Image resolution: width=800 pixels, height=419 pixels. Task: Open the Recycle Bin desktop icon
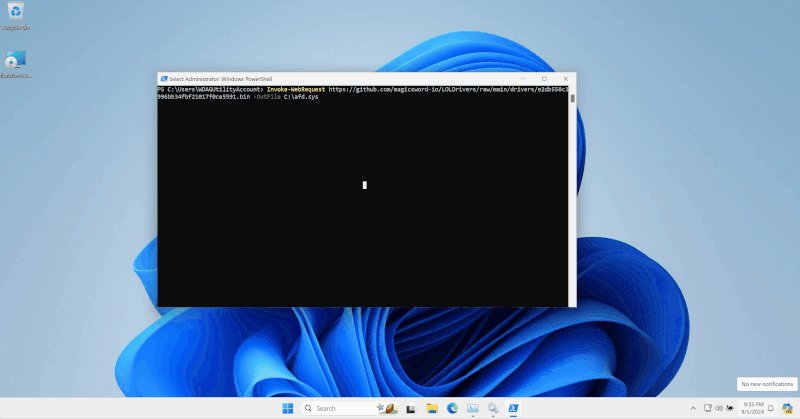(x=15, y=17)
